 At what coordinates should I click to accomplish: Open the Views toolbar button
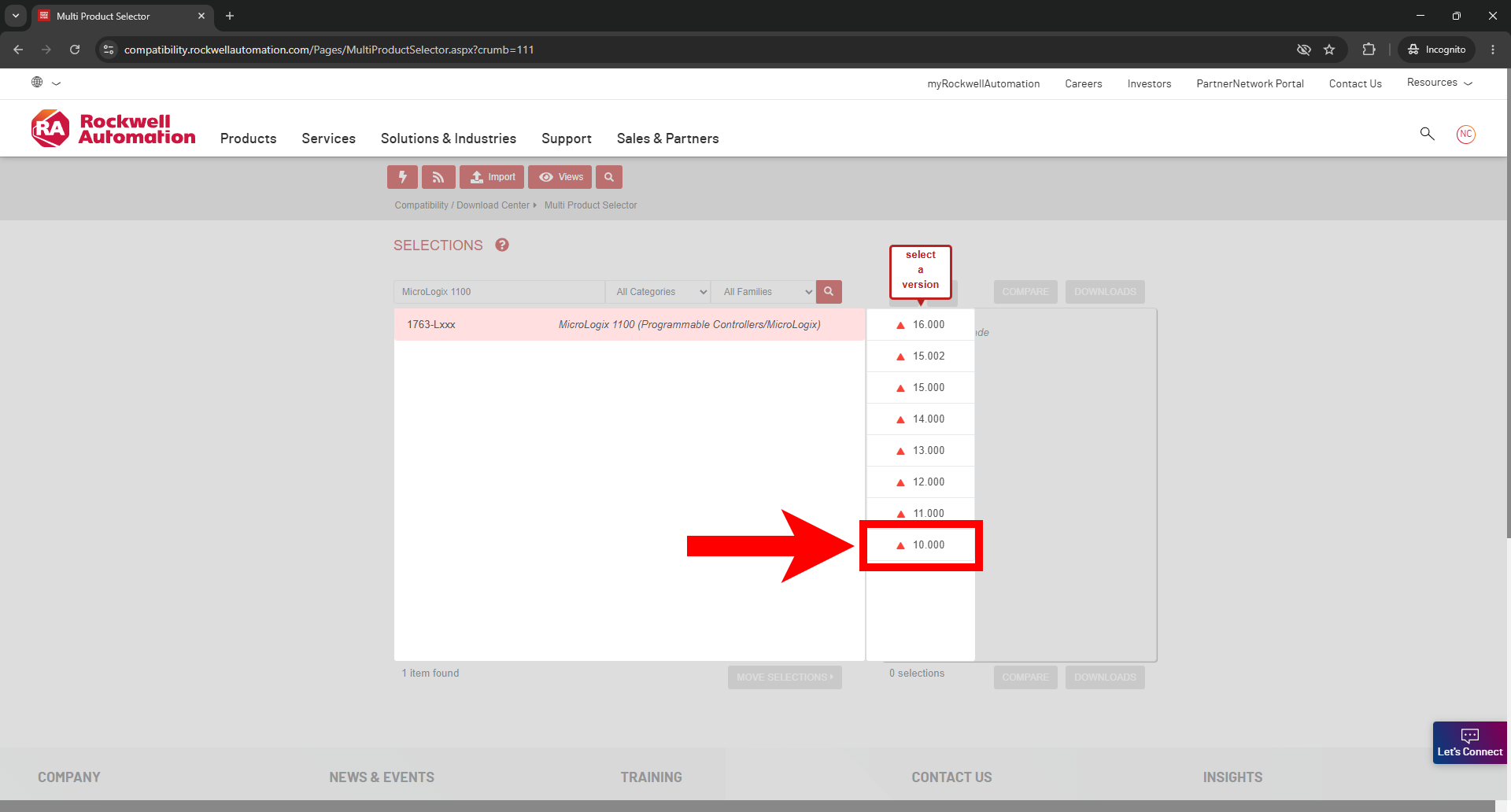pyautogui.click(x=560, y=177)
